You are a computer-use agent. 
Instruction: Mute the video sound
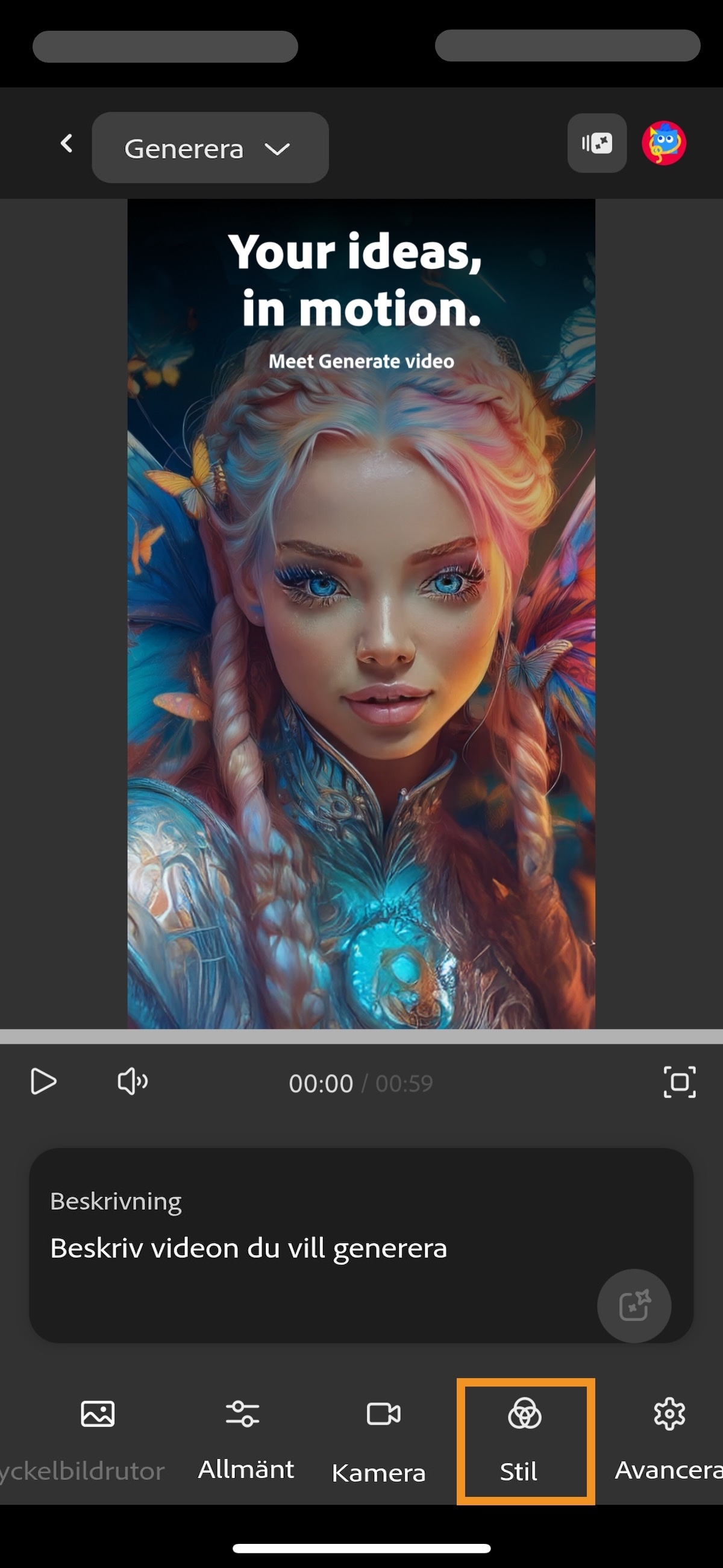click(x=132, y=1082)
